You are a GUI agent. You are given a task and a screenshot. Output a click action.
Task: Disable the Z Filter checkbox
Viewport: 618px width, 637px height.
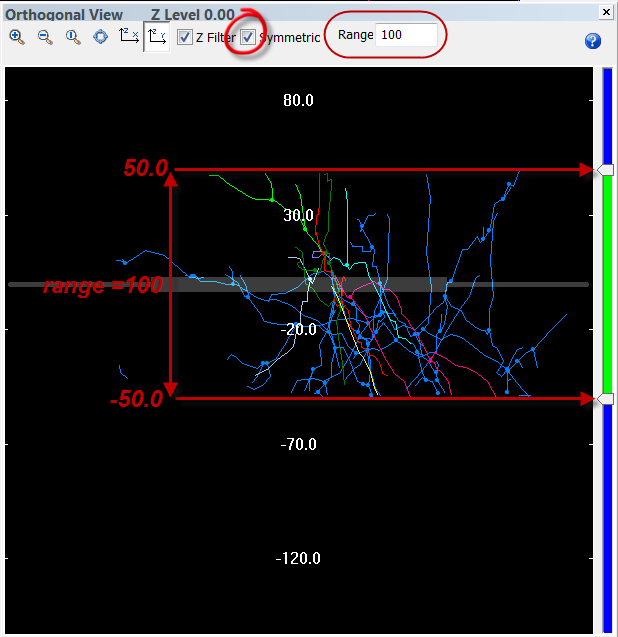[185, 37]
